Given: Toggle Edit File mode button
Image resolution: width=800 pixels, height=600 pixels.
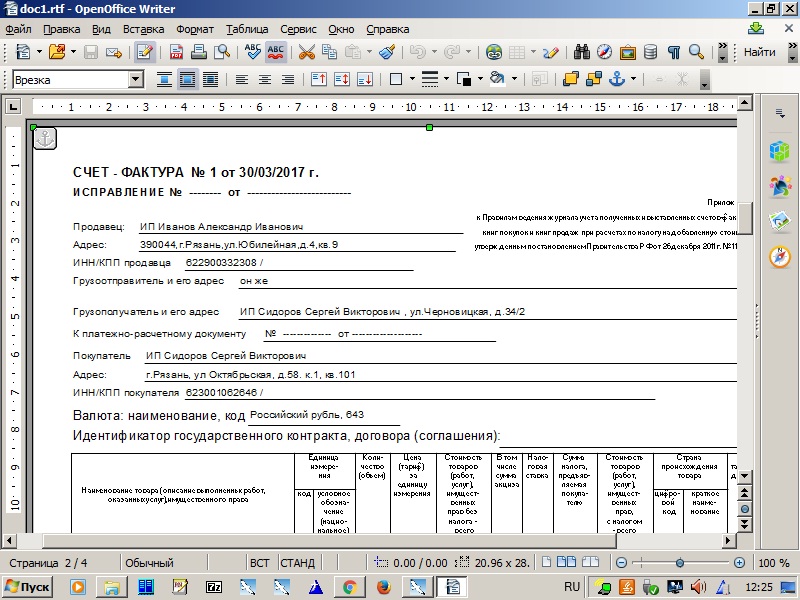Looking at the screenshot, I should 145,52.
